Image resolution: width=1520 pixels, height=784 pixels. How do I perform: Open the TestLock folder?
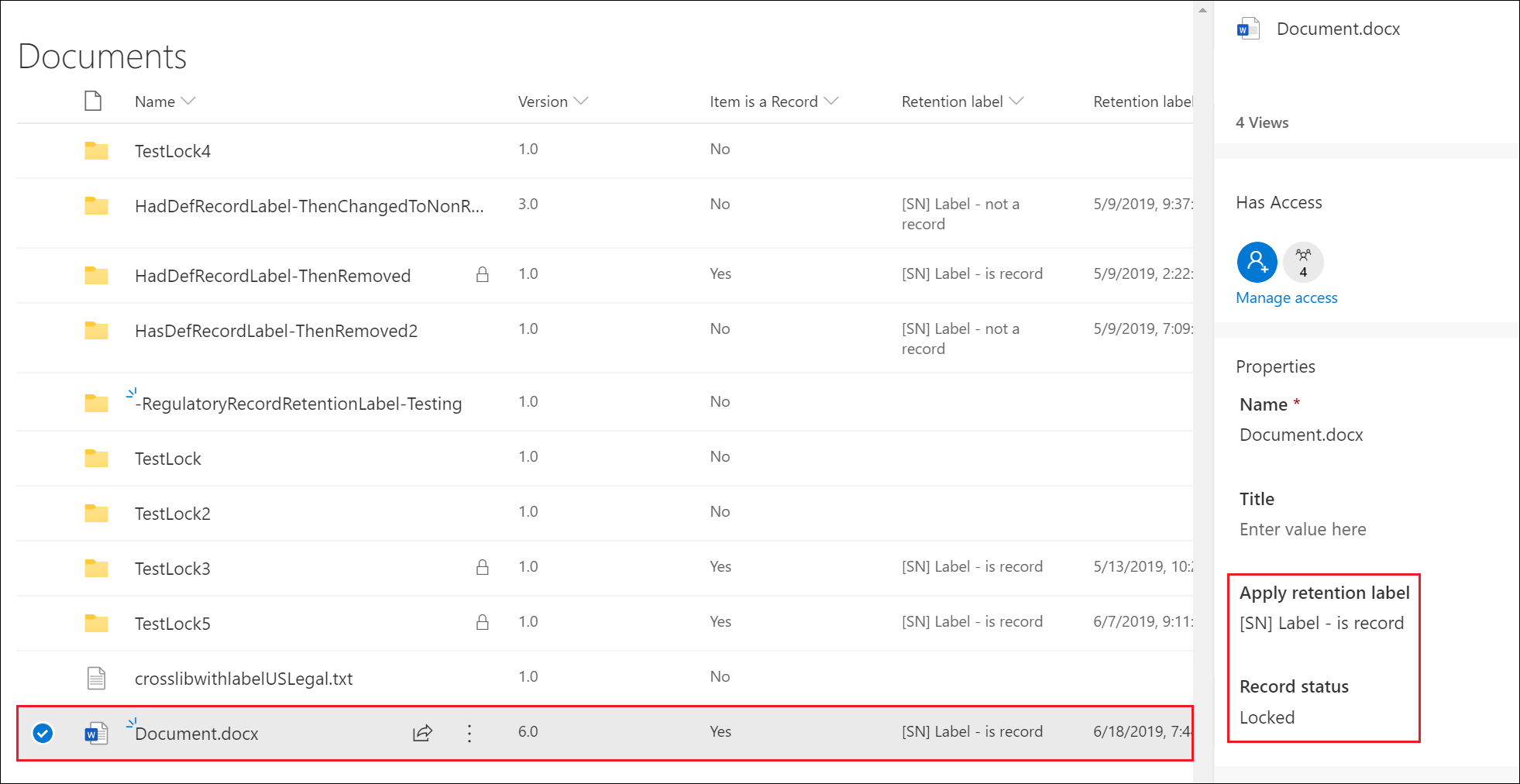pyautogui.click(x=167, y=458)
